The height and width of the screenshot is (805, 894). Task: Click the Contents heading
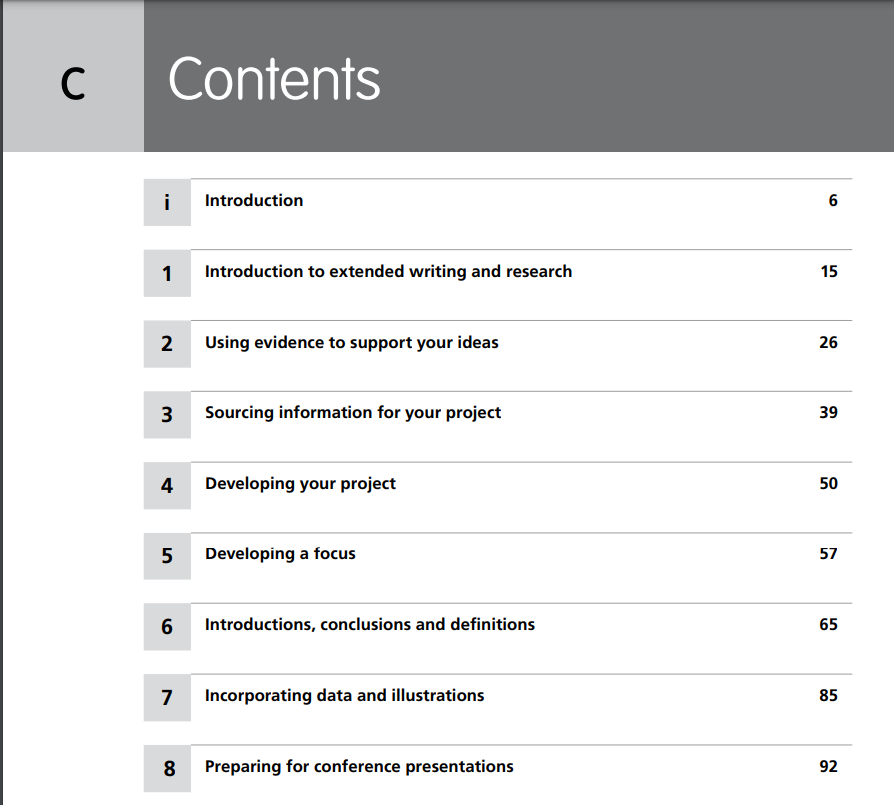pos(274,79)
